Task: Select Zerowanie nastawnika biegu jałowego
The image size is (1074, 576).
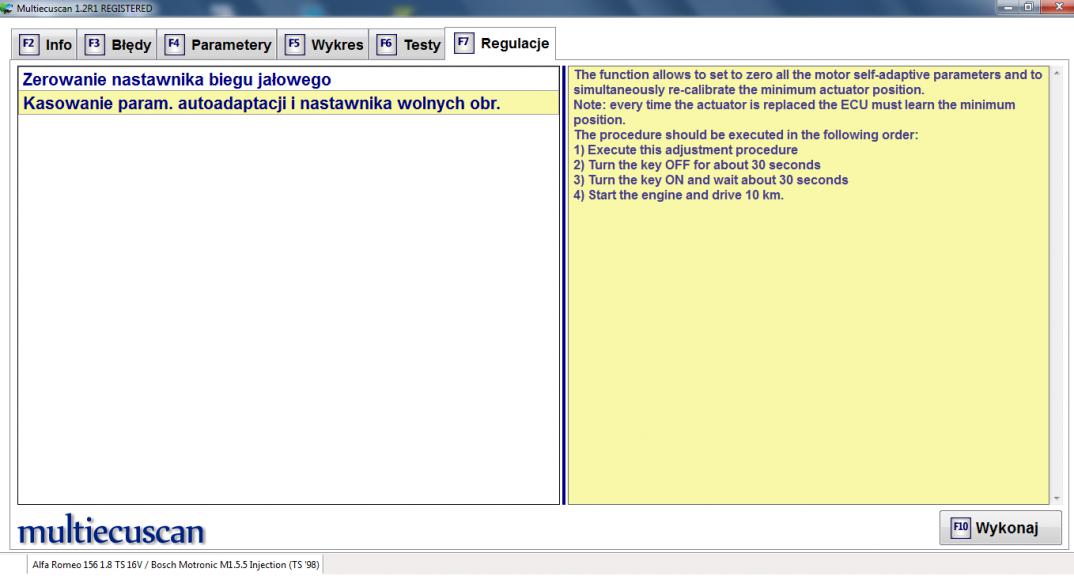Action: click(288, 79)
